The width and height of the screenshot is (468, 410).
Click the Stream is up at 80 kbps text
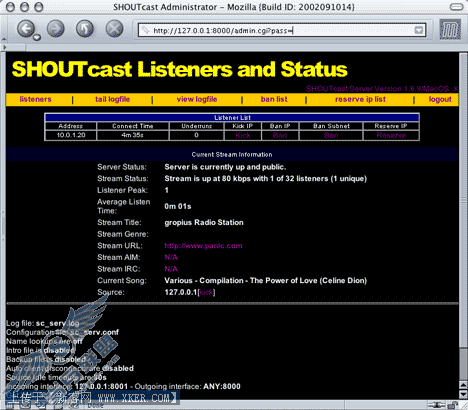(x=265, y=179)
